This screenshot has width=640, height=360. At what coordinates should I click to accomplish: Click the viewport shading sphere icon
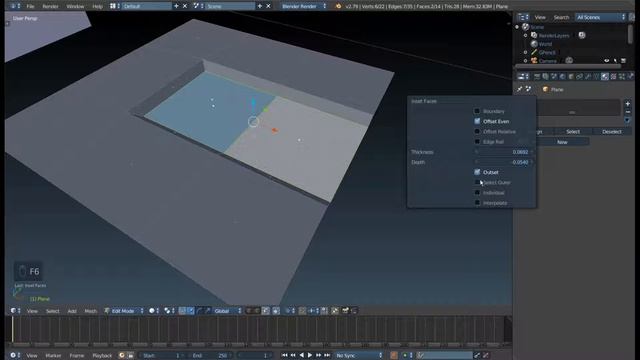pyautogui.click(x=152, y=311)
